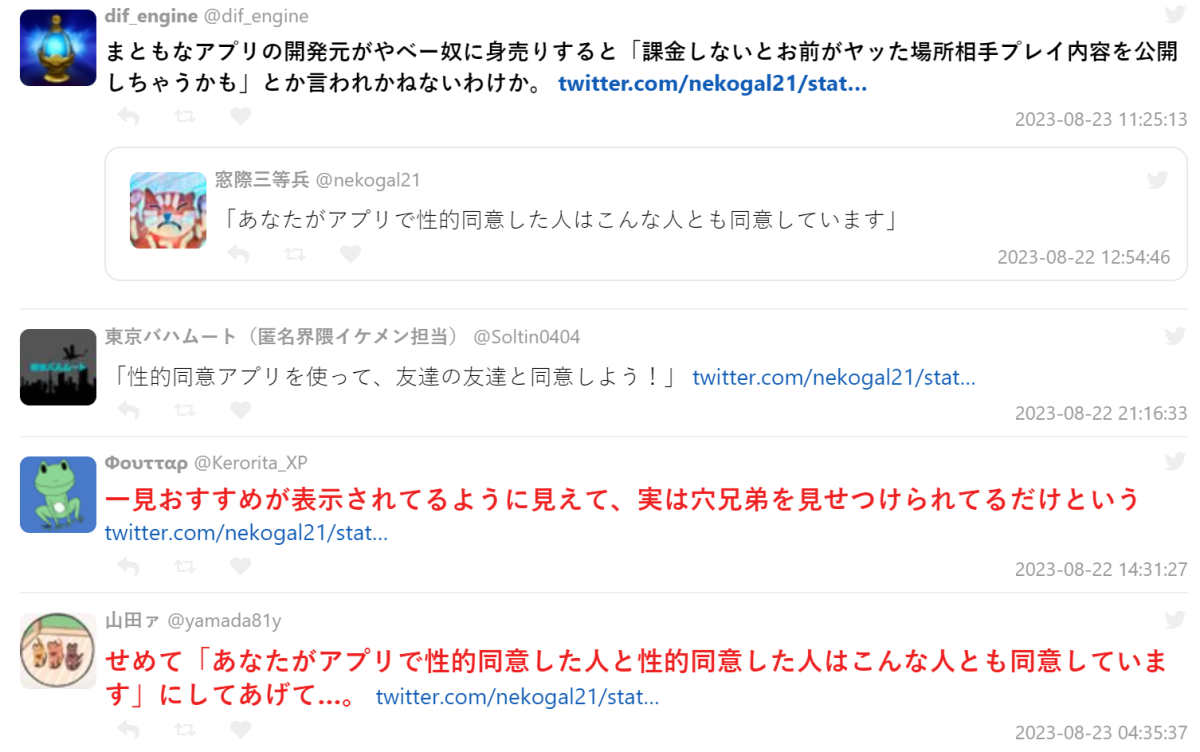Reply to dif_engine's tweet
1200x752 pixels.
[x=128, y=117]
